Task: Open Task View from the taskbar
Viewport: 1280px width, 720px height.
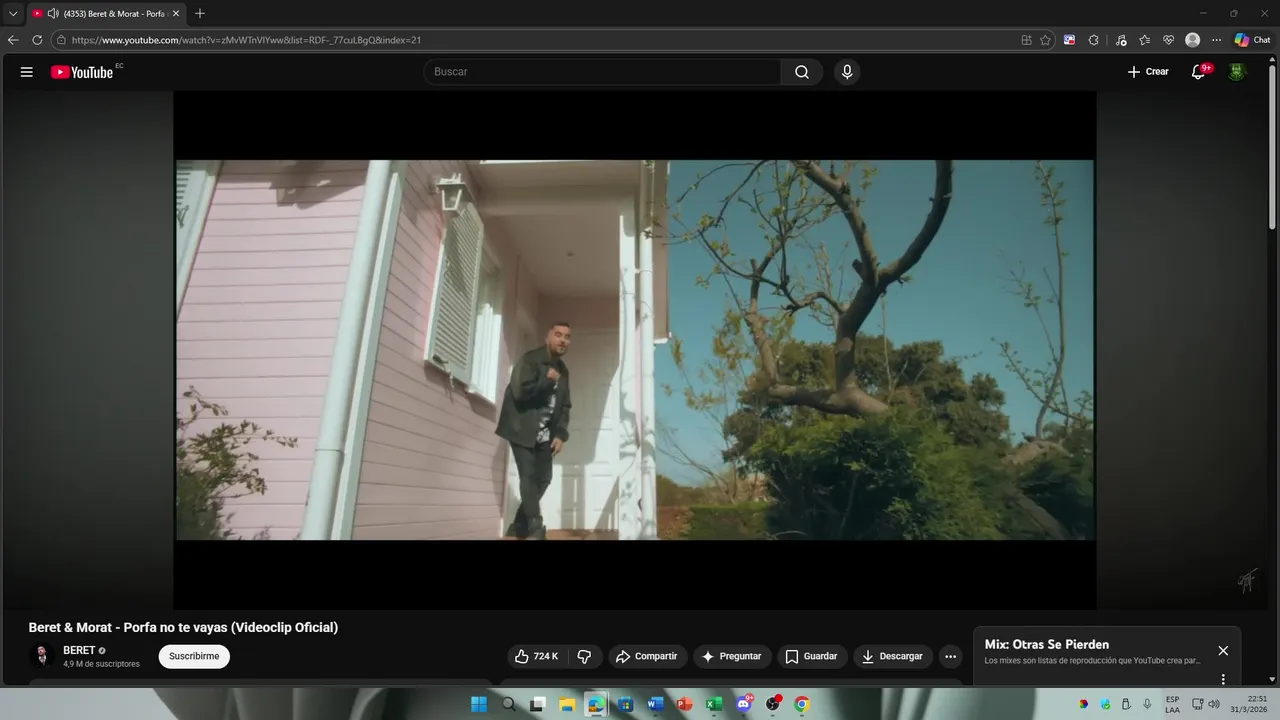Action: click(x=537, y=704)
